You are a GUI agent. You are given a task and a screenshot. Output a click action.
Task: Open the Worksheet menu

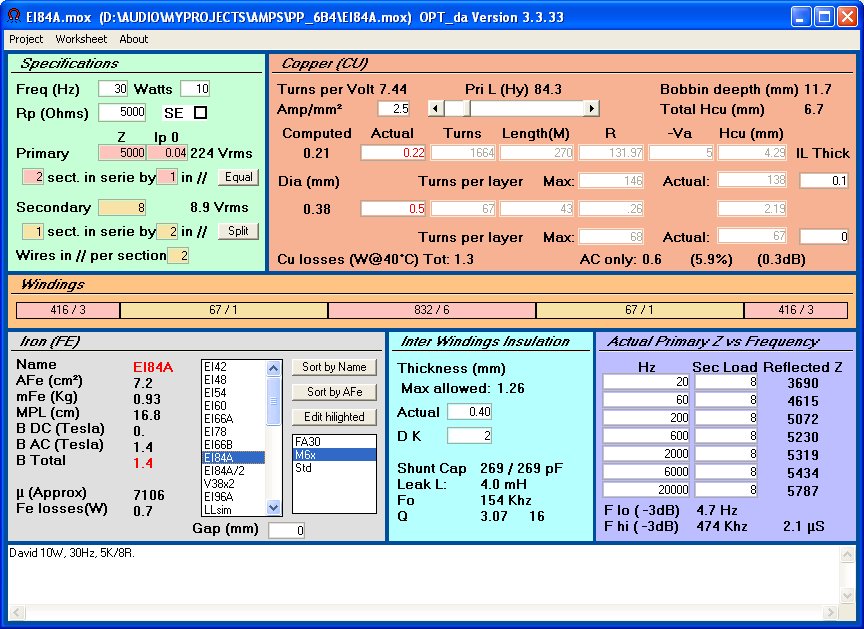click(81, 39)
